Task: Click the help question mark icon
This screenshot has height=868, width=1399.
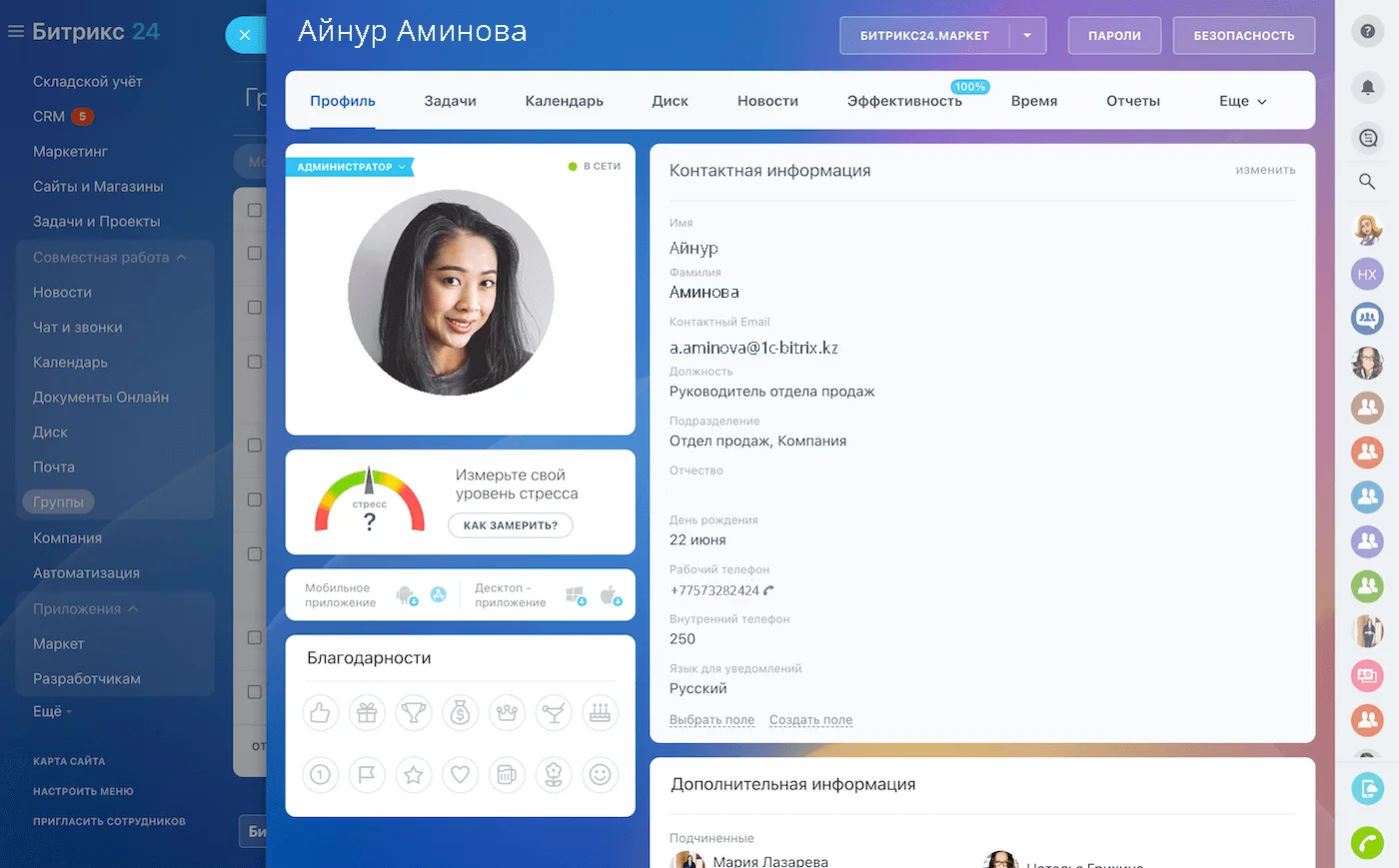Action: click(1367, 31)
